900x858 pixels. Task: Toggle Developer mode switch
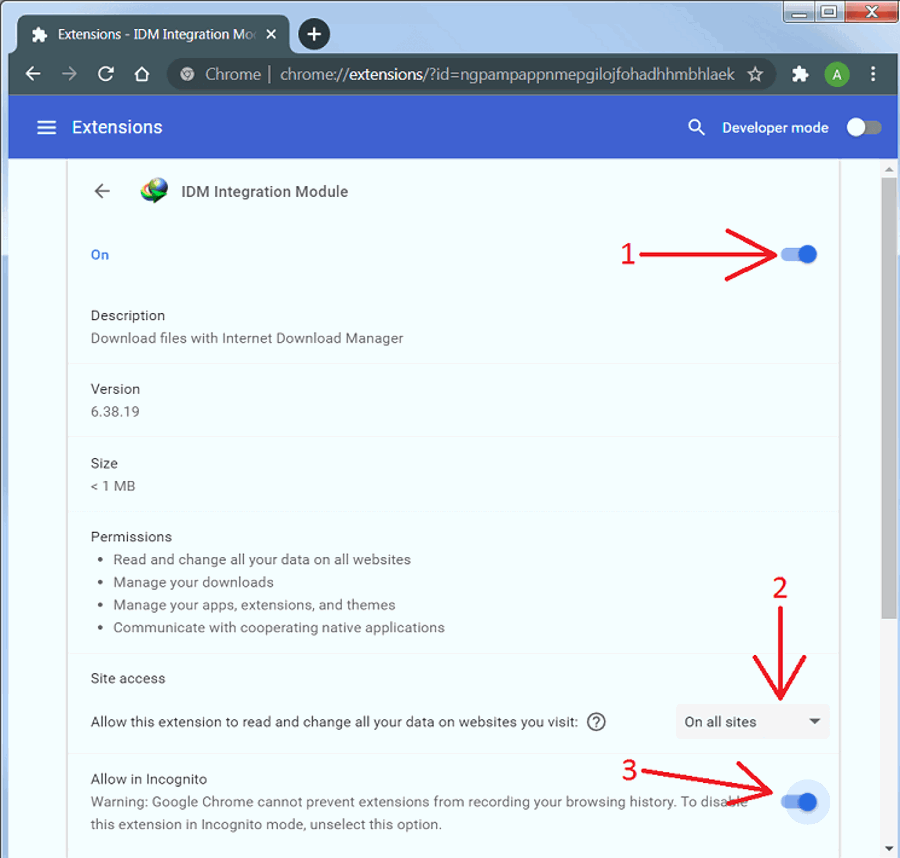click(864, 127)
